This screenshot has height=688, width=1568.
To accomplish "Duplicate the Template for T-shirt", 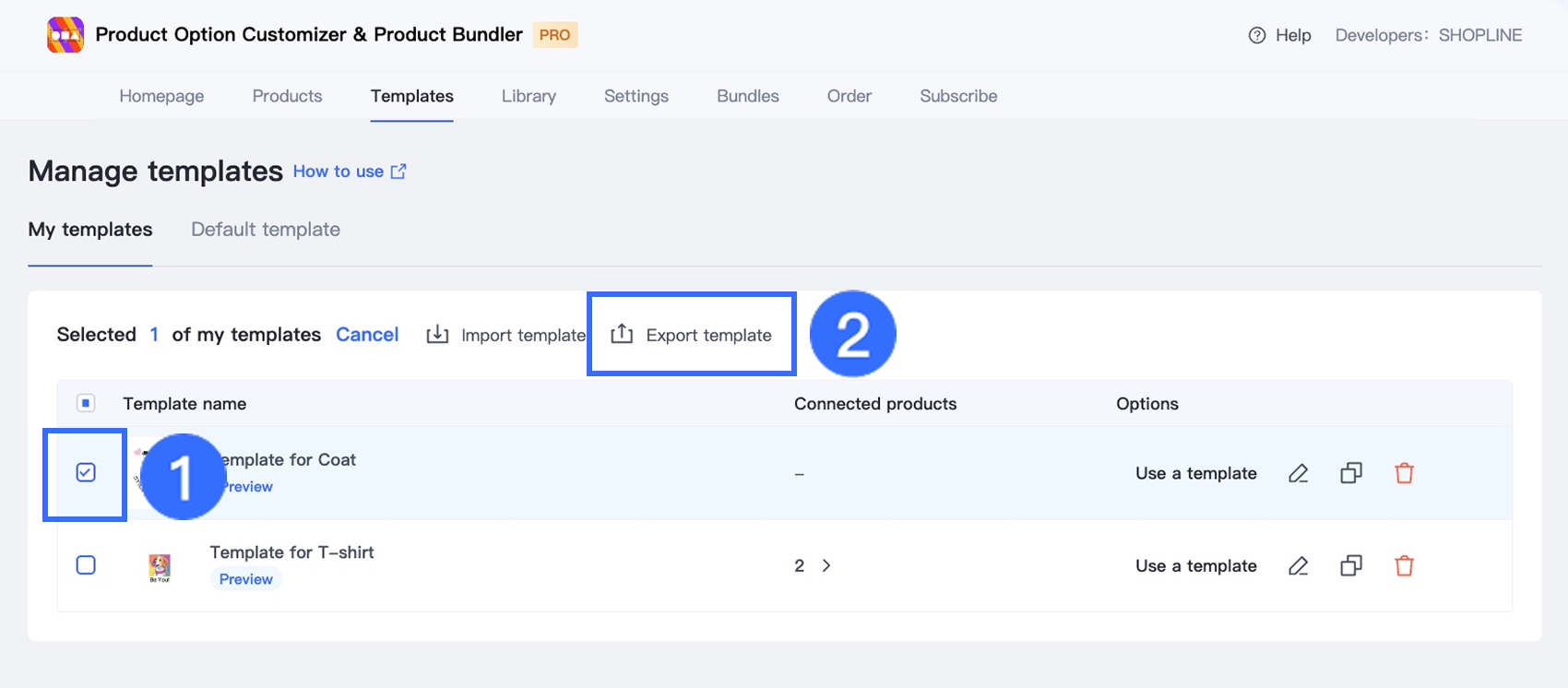I will (1351, 565).
